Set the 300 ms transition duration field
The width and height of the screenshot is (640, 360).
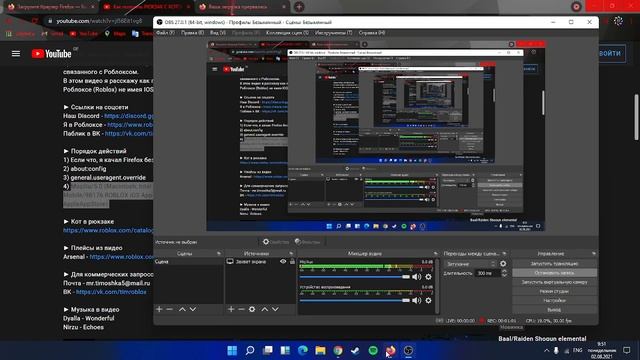coord(488,273)
